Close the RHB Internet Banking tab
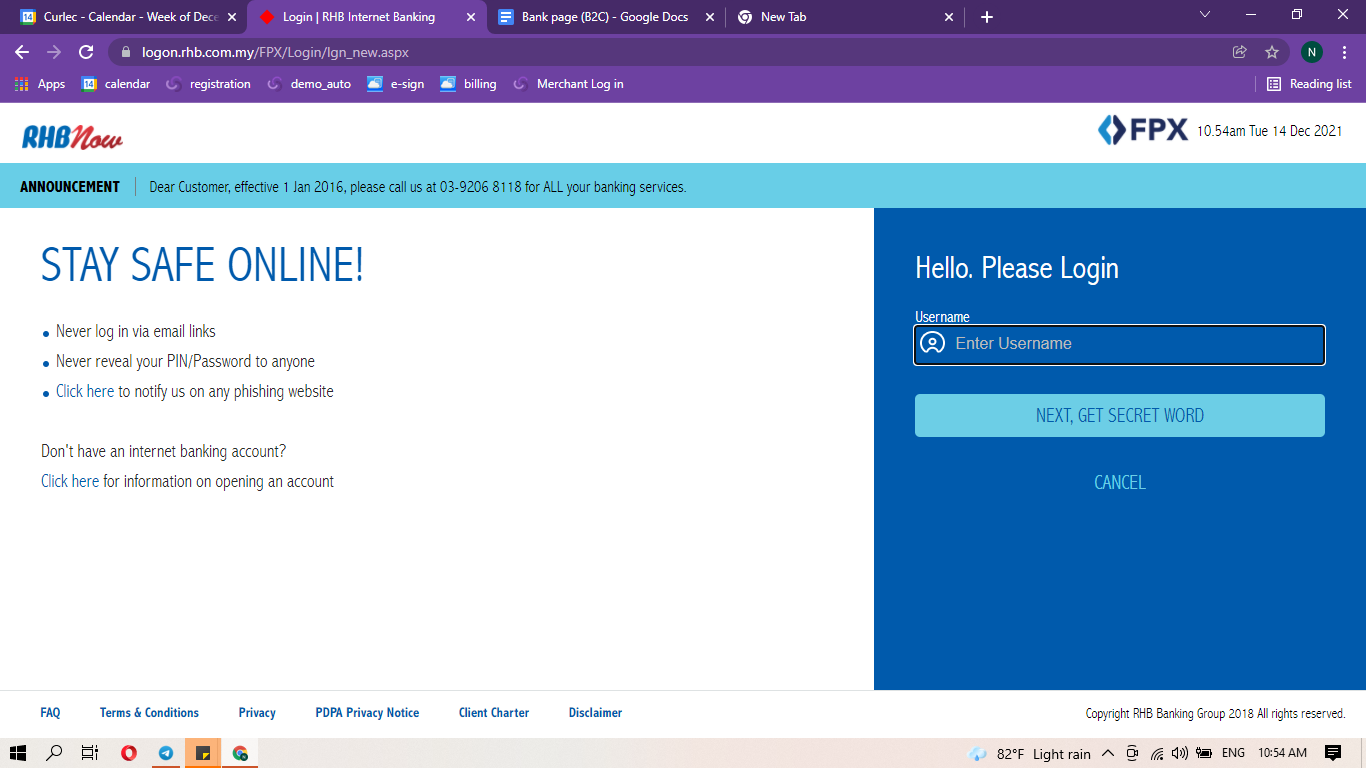Screen dimensions: 1366x768 (471, 17)
